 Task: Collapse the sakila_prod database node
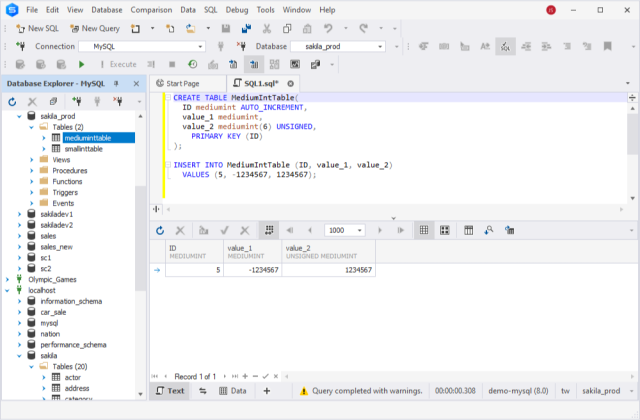click(20, 117)
